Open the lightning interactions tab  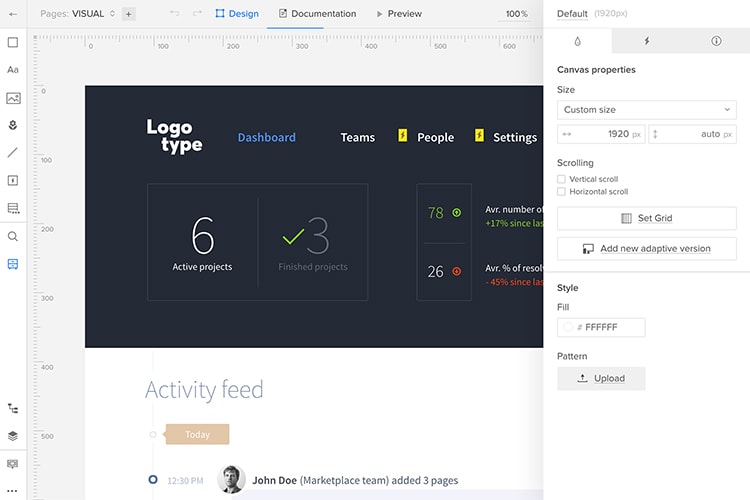coord(647,41)
